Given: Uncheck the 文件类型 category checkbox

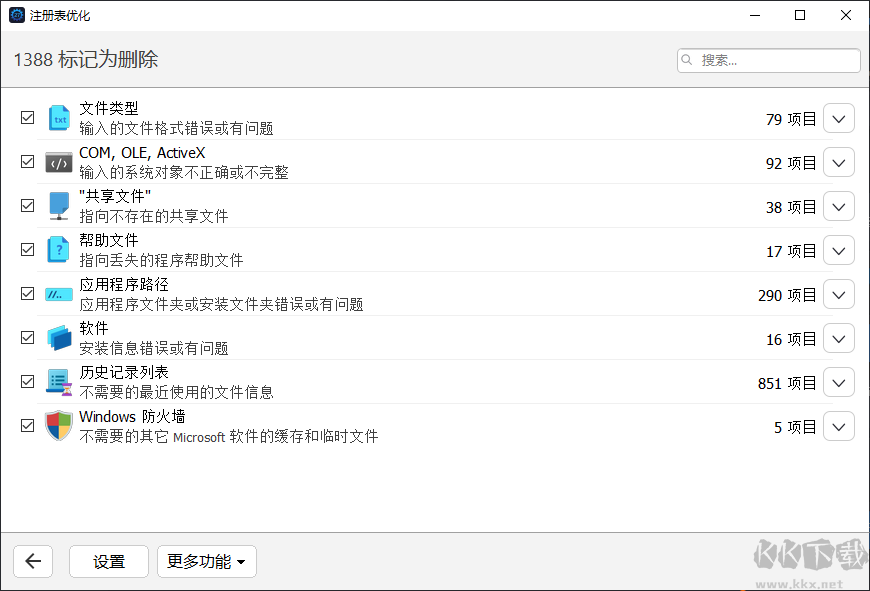Looking at the screenshot, I should [27, 117].
